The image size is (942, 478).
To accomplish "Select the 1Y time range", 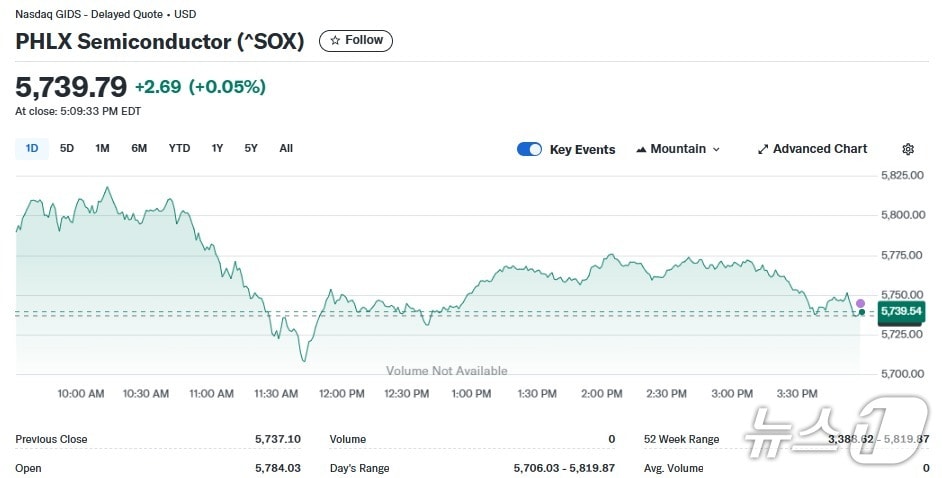I will (217, 148).
